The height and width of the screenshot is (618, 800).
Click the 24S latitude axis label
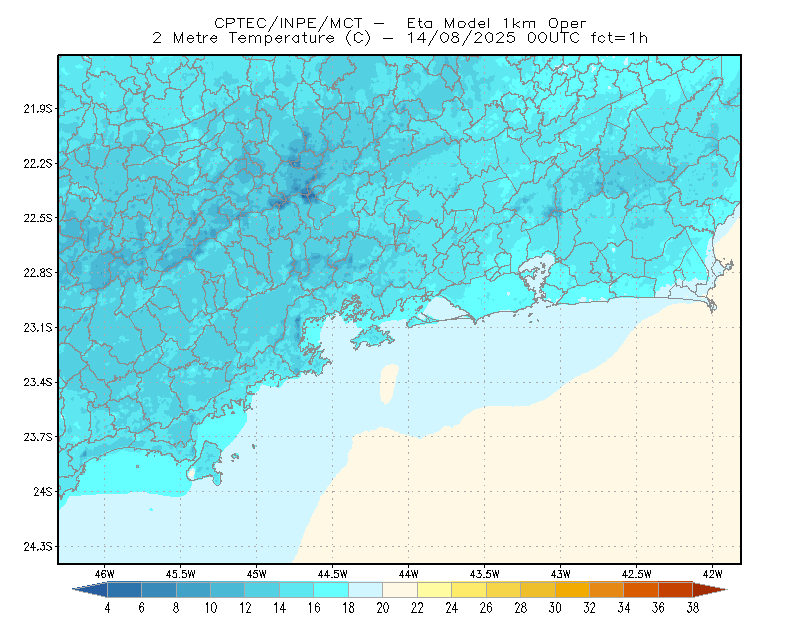point(43,491)
